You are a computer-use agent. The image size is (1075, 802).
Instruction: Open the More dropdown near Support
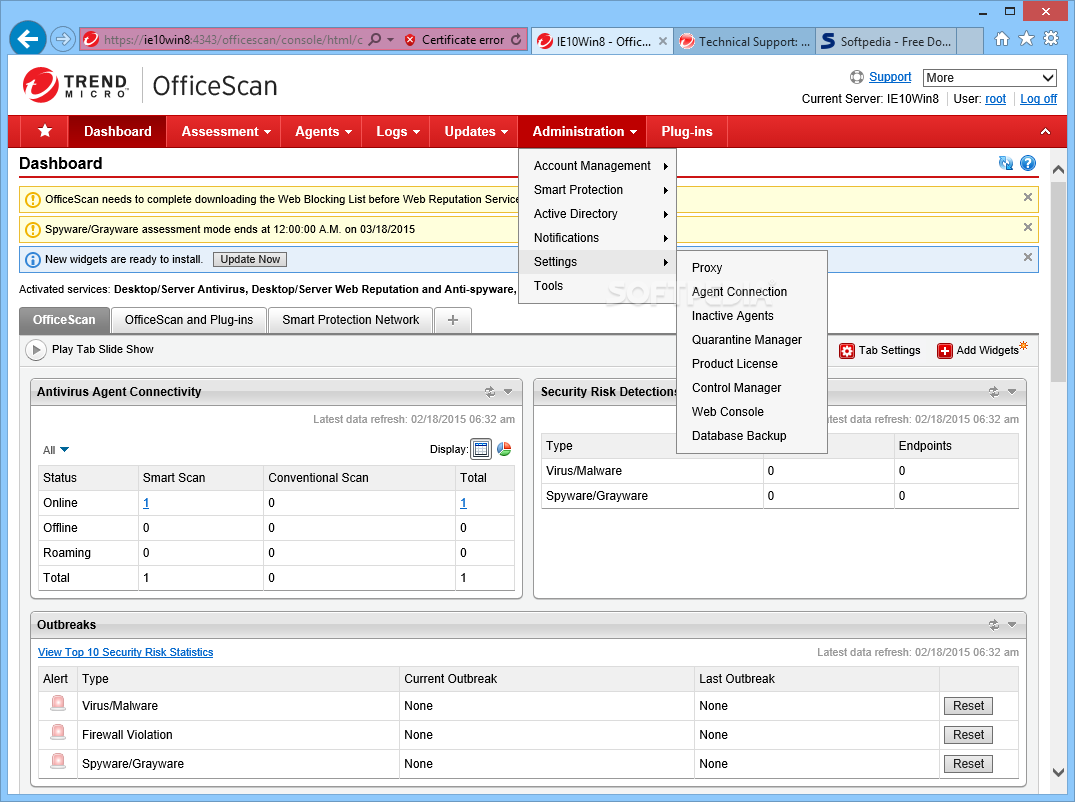tap(989, 77)
